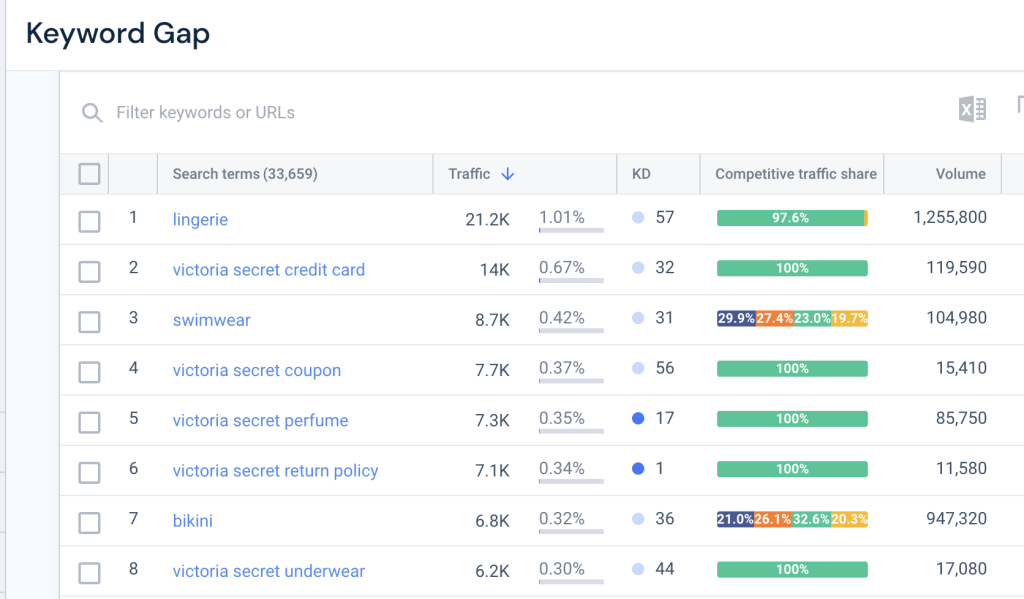Viewport: 1024px width, 599px height.
Task: Check the victoria secret underwear checkbox
Action: click(89, 573)
